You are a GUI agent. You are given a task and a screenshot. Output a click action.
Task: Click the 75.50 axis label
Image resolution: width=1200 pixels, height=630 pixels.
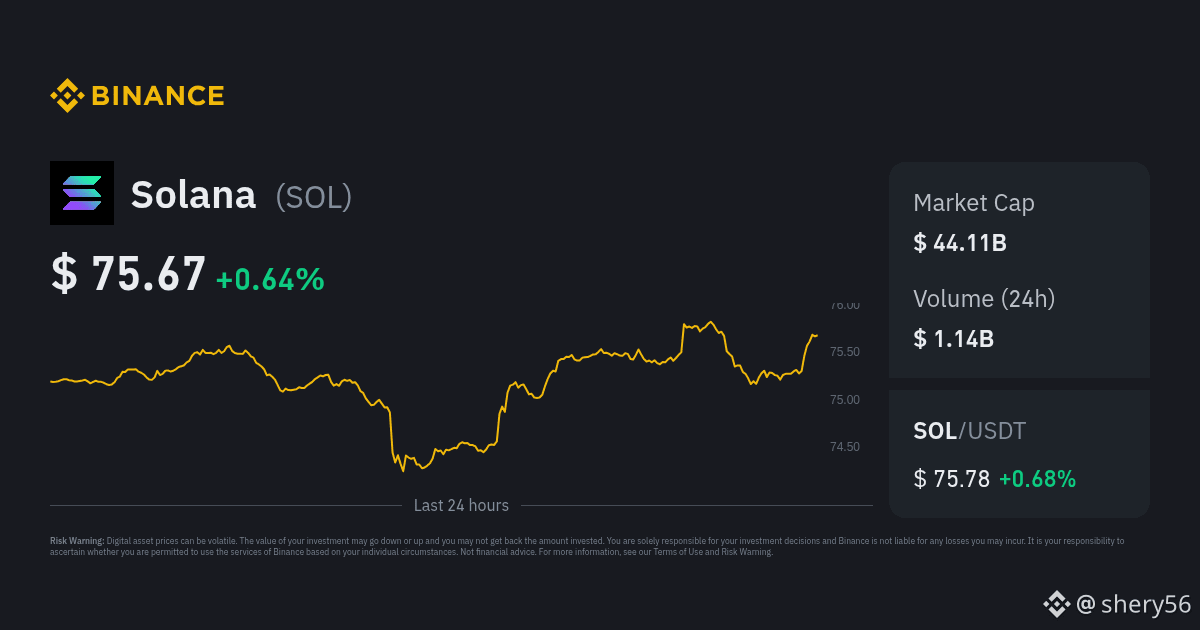(845, 352)
